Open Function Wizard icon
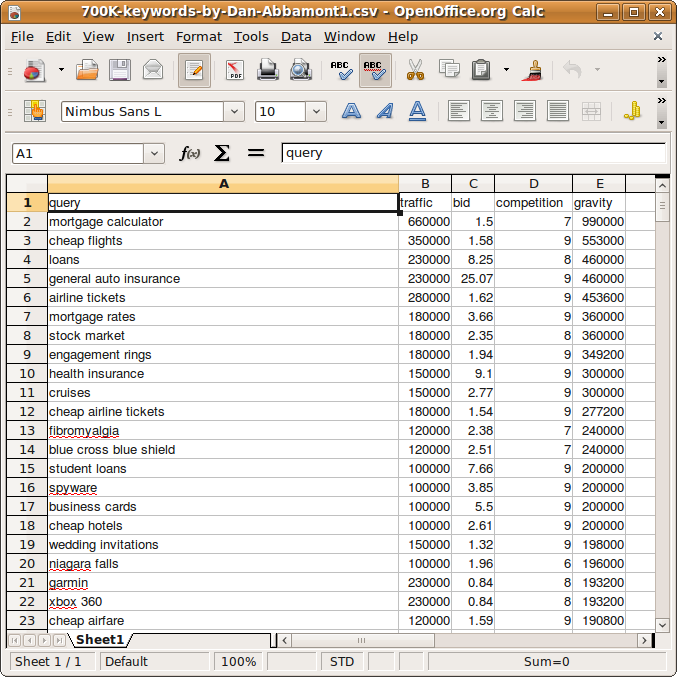 [x=190, y=153]
